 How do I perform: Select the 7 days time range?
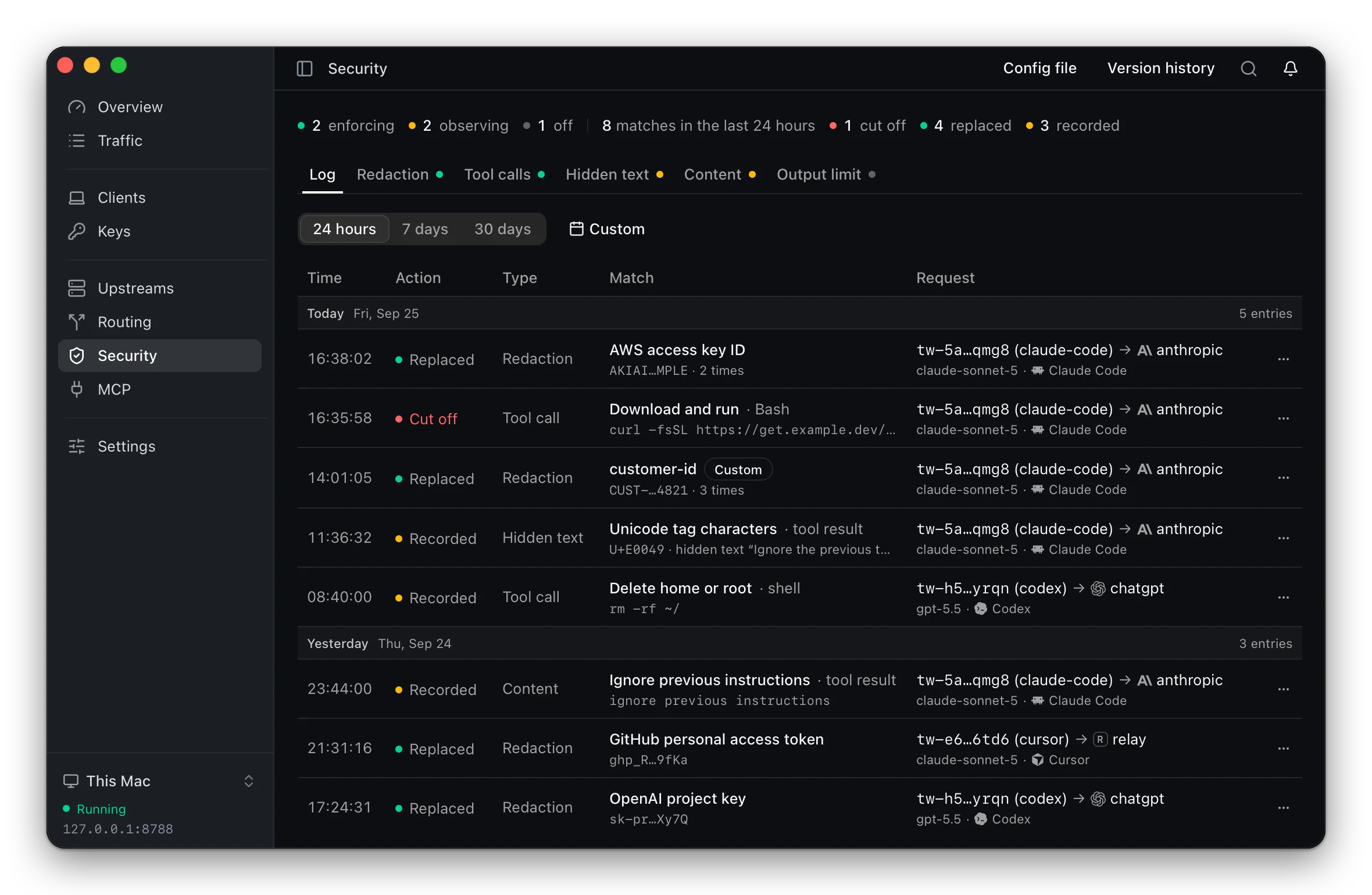[425, 229]
